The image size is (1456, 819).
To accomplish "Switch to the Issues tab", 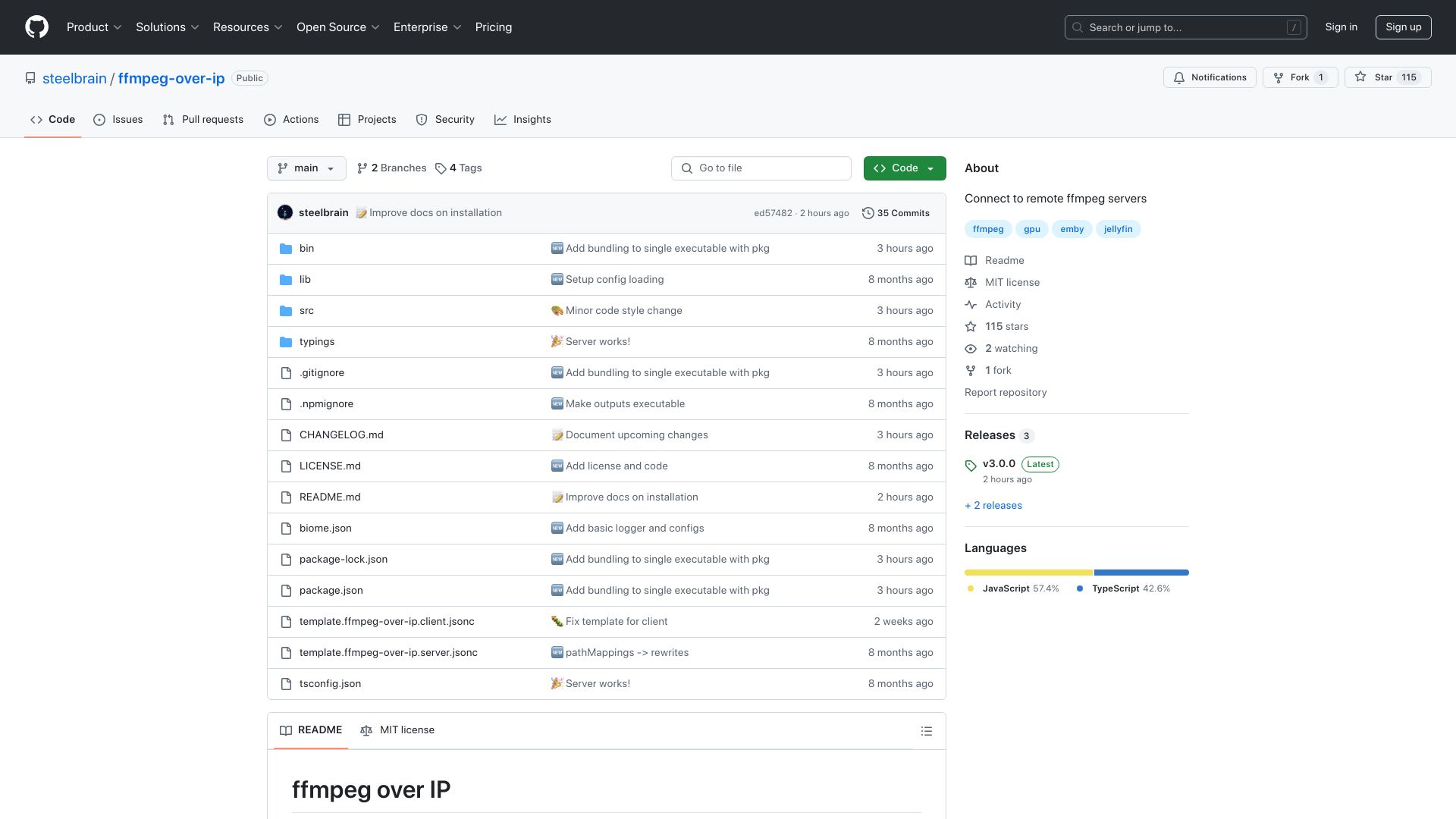I will (x=118, y=120).
